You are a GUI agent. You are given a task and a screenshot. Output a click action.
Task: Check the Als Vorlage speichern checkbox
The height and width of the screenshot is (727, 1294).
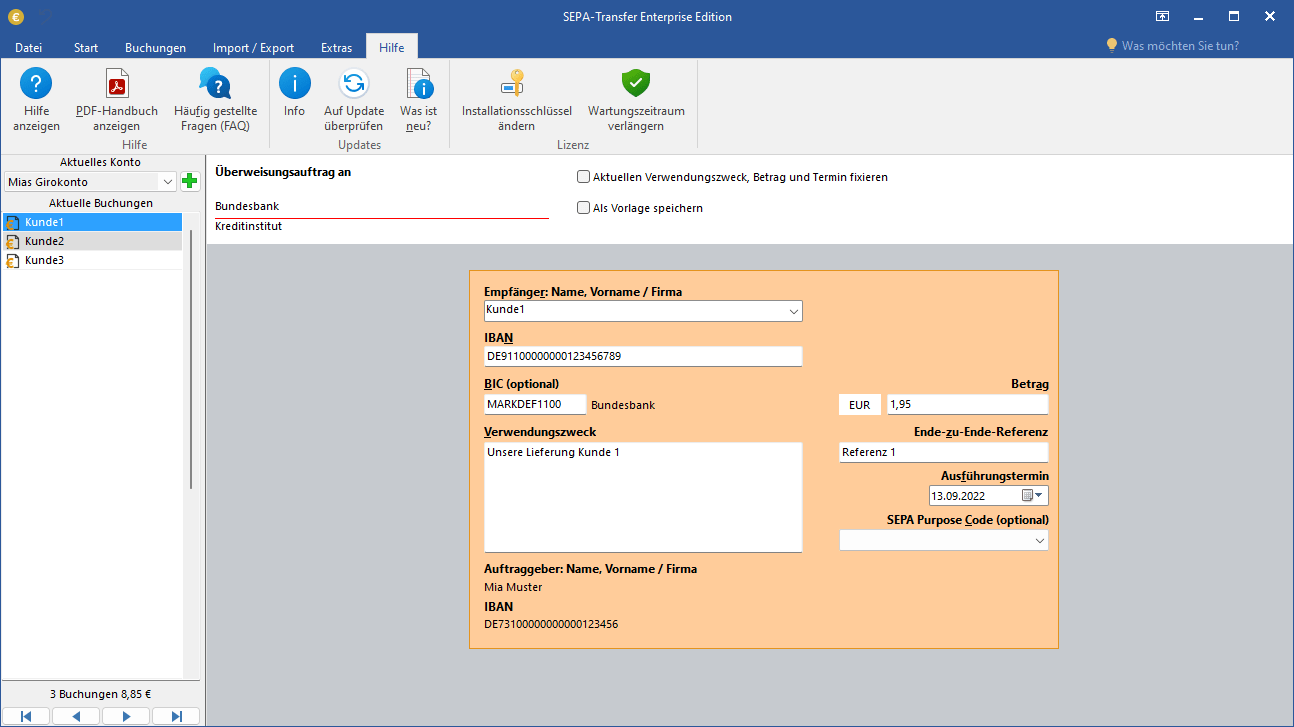[x=583, y=208]
